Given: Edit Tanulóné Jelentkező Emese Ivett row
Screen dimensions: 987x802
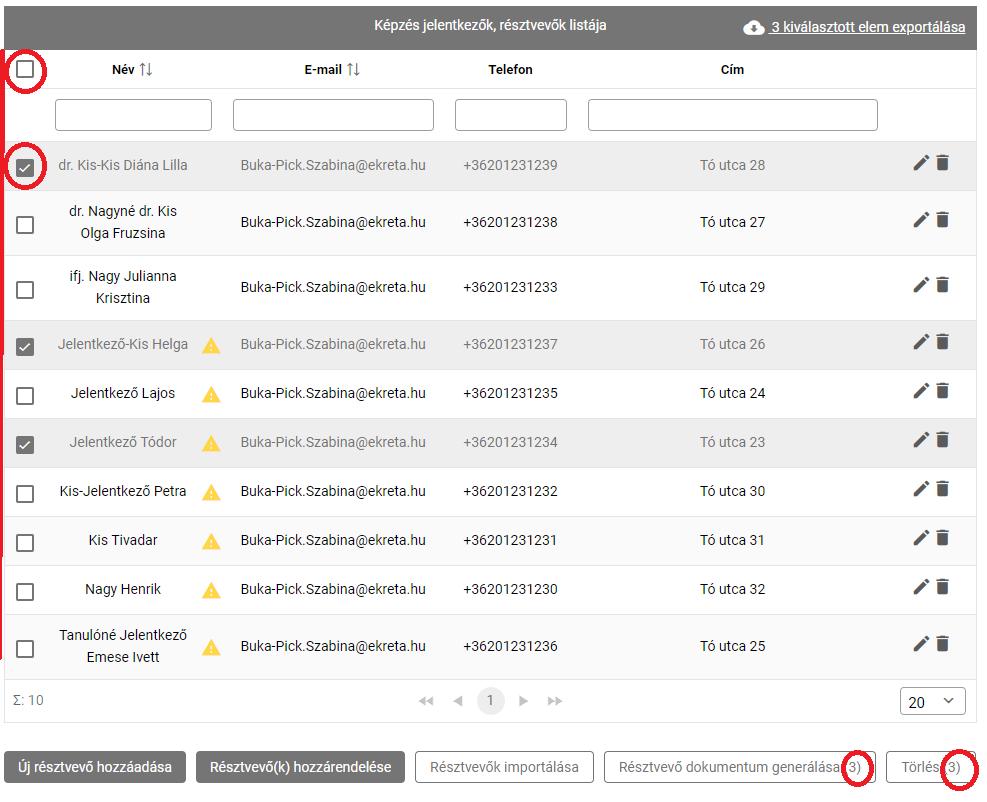Looking at the screenshot, I should (x=921, y=643).
